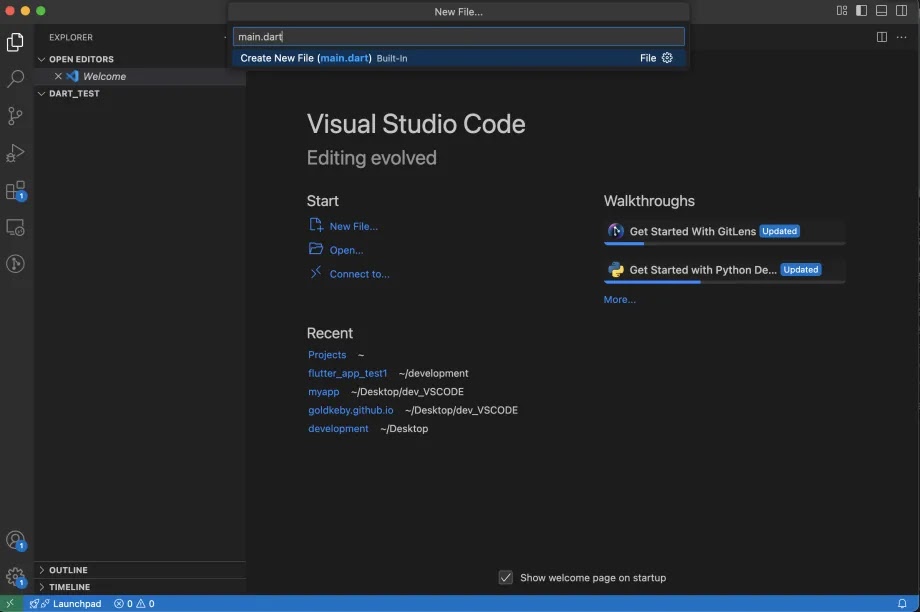Toggle the bottom Panel
Viewport: 920px width, 612px height.
point(881,11)
